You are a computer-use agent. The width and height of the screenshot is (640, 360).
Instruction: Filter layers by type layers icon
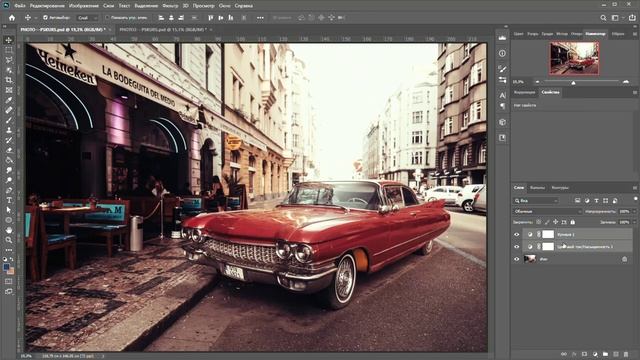coord(596,200)
